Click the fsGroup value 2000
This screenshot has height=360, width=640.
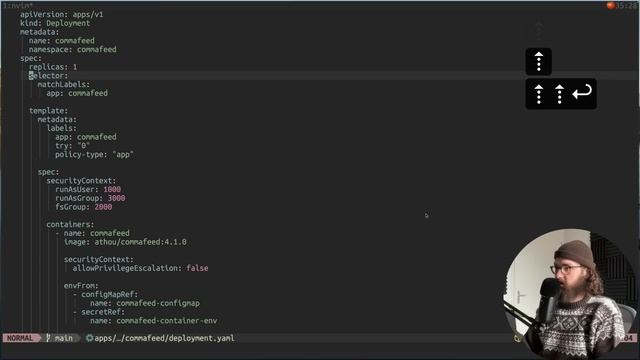point(103,207)
